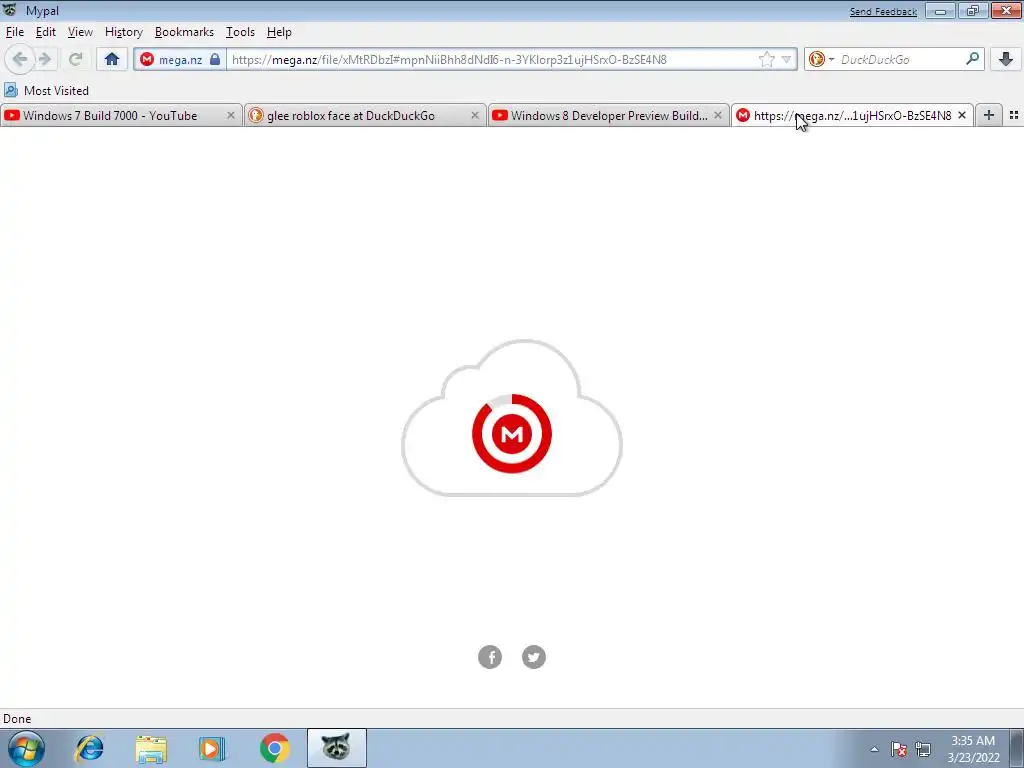Open the Help menu
The height and width of the screenshot is (768, 1024).
click(279, 32)
